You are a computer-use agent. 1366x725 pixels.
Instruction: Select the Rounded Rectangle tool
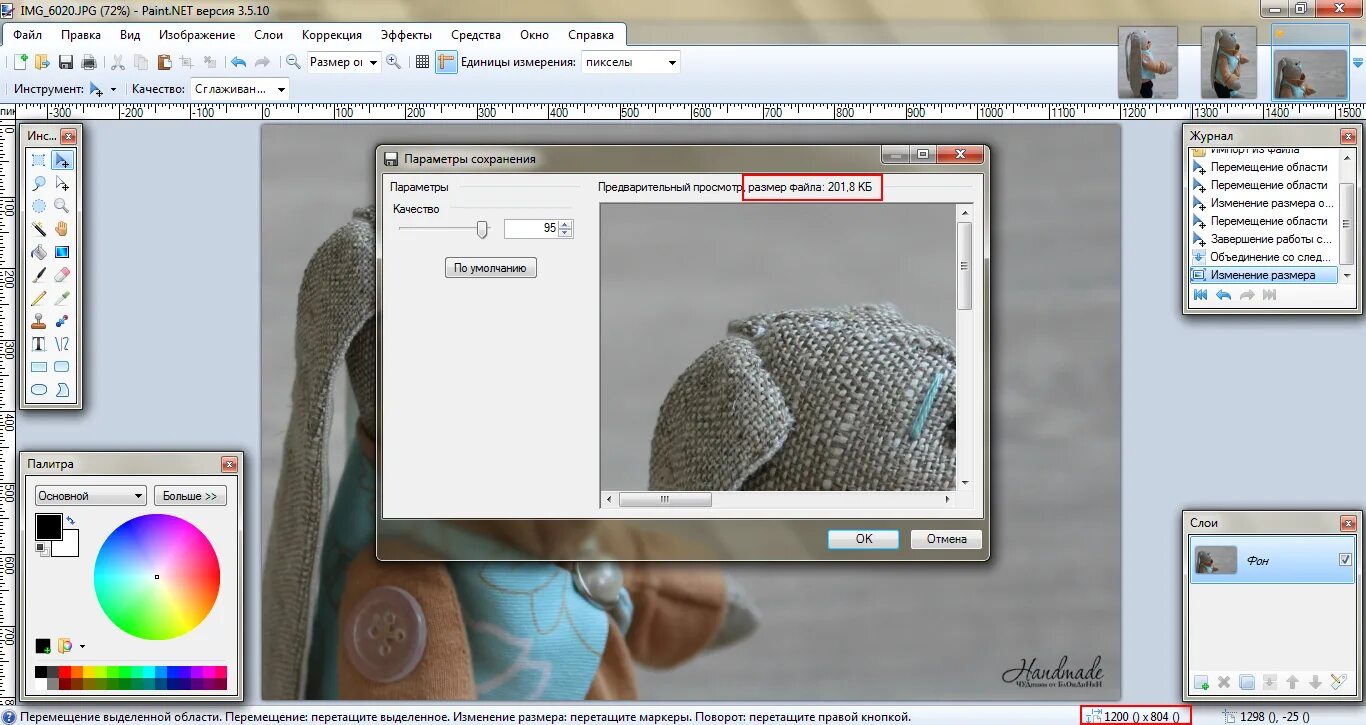[62, 367]
